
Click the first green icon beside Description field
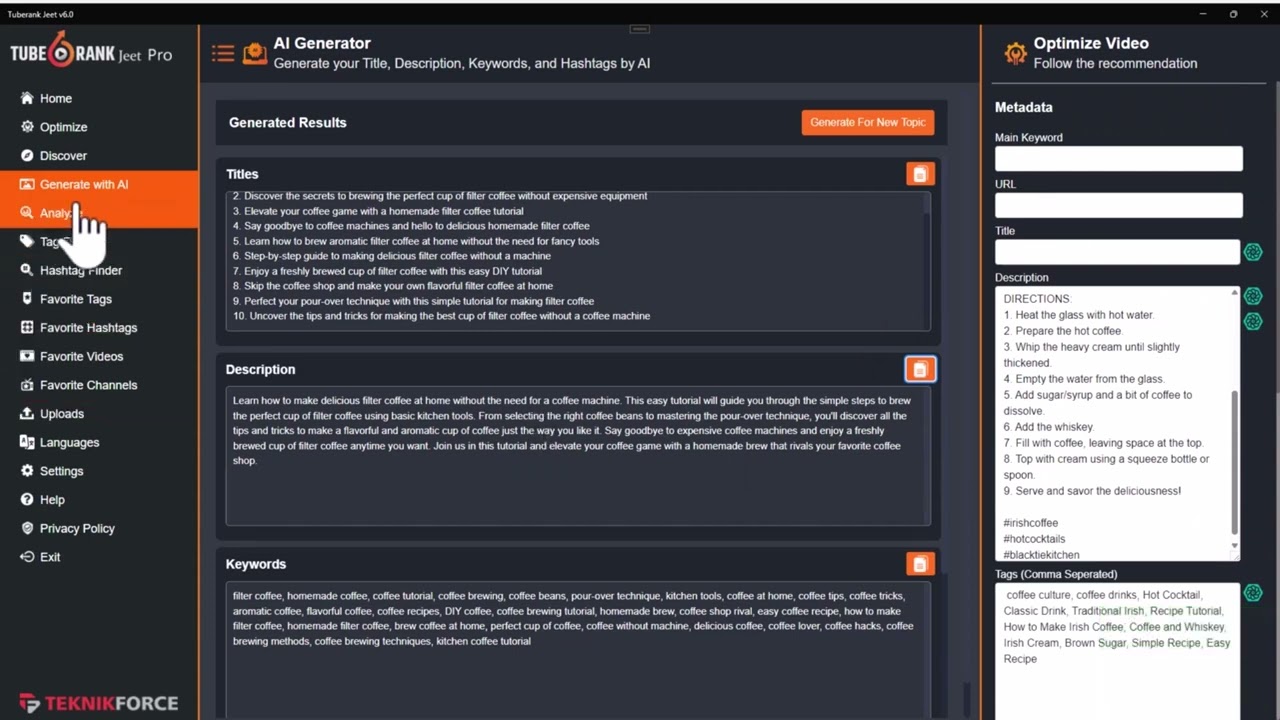tap(1253, 296)
